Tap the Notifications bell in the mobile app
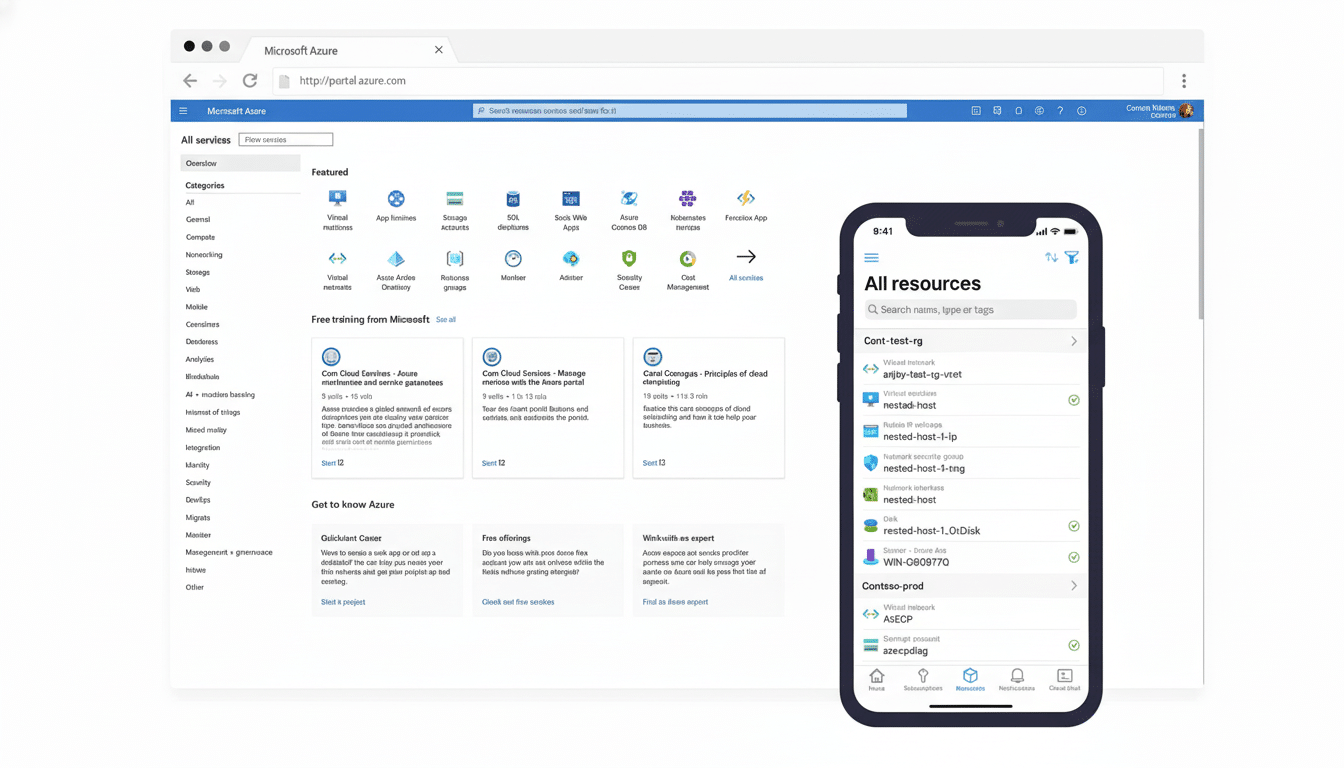Screen dimensions: 1344x768 click(x=1016, y=678)
